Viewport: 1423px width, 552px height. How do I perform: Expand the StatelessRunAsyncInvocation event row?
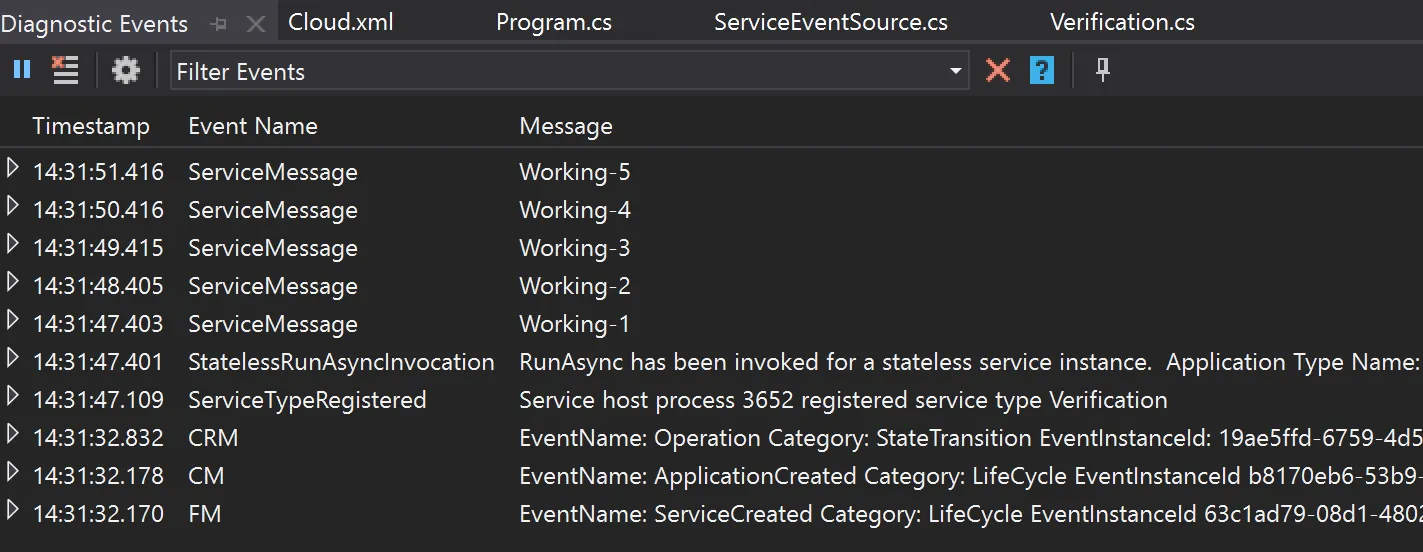click(12, 358)
